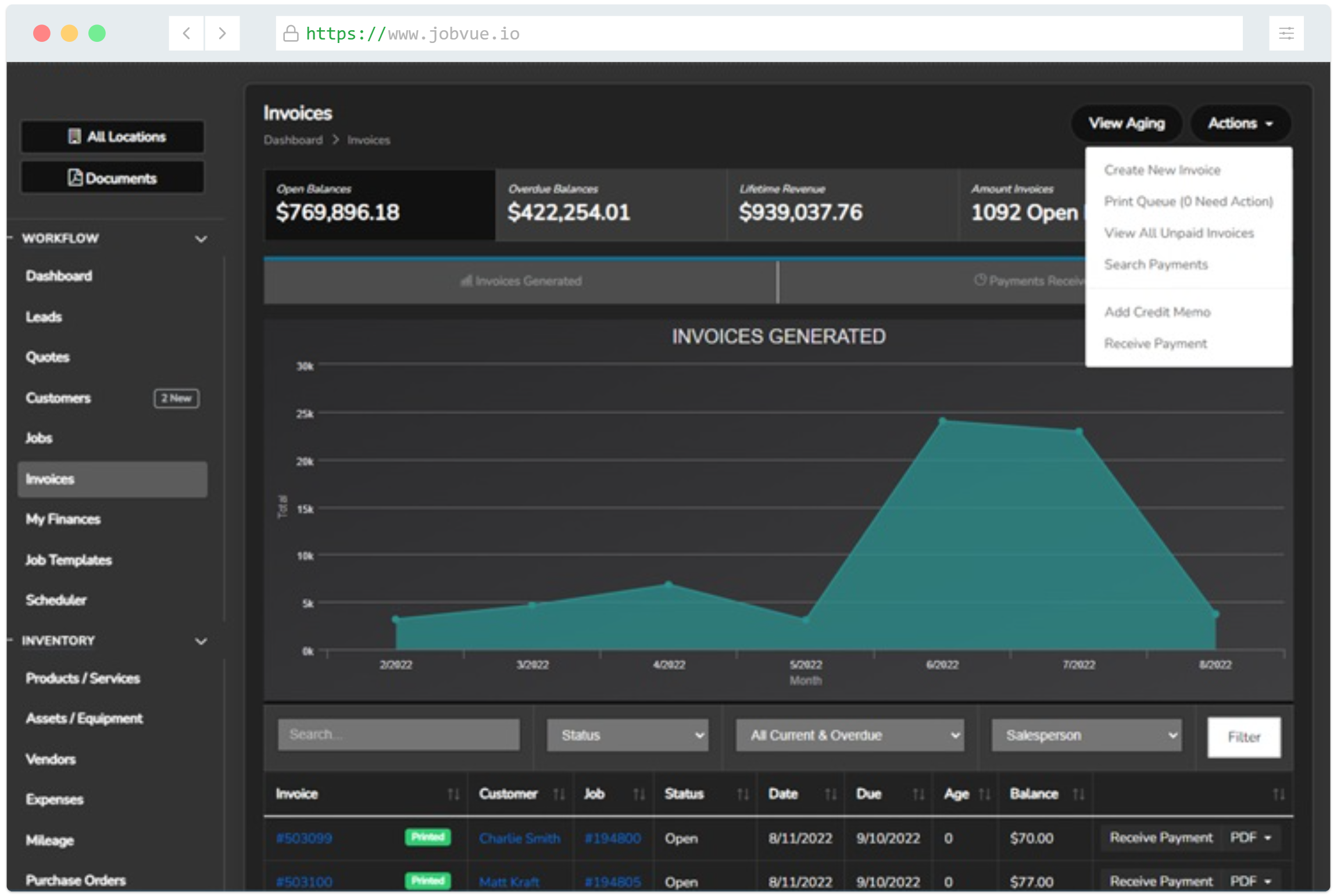Screen dimensions: 1337x896
Task: Receive Payment for invoice #503099
Action: [1161, 838]
